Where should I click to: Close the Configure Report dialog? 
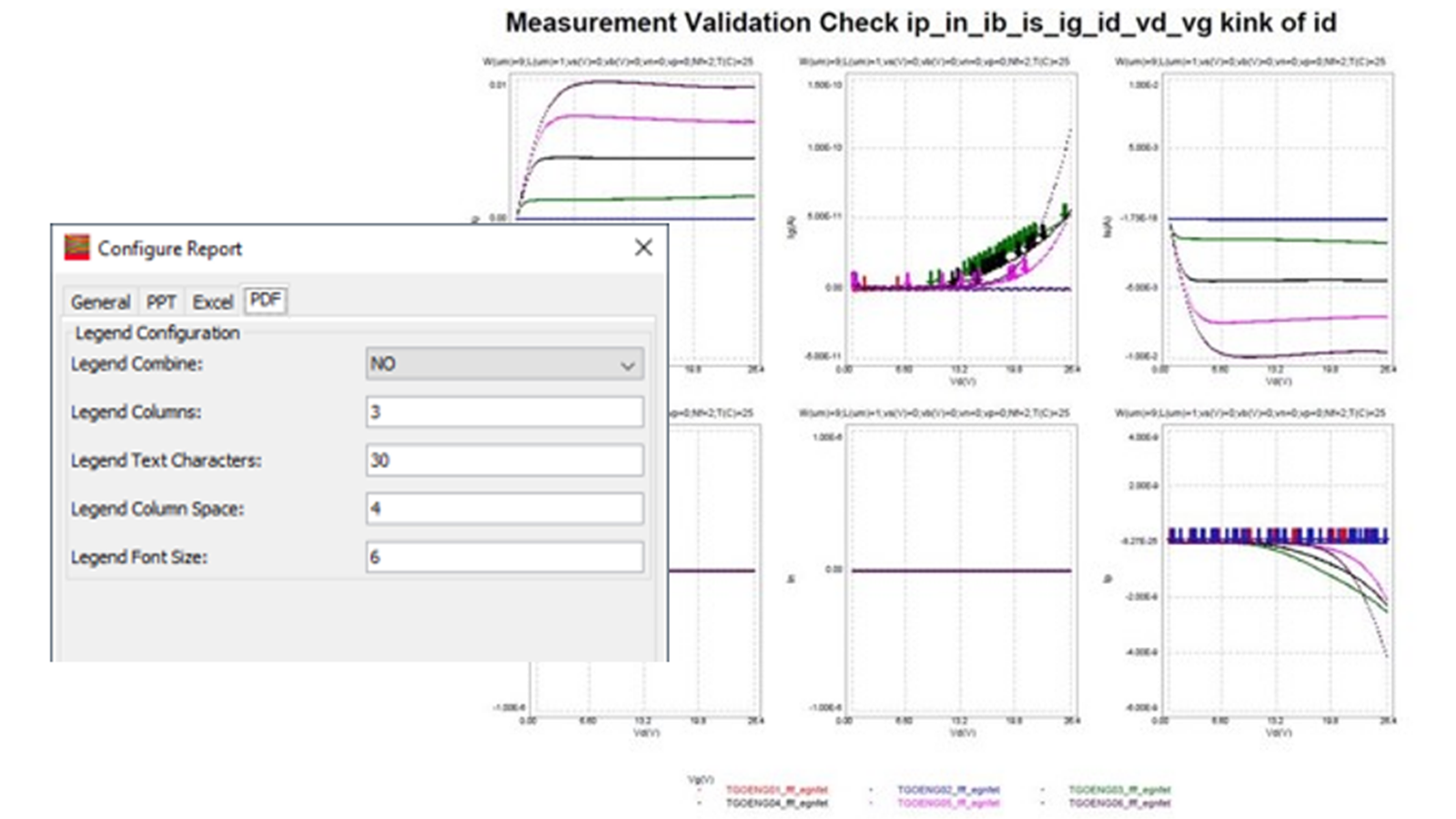point(644,247)
